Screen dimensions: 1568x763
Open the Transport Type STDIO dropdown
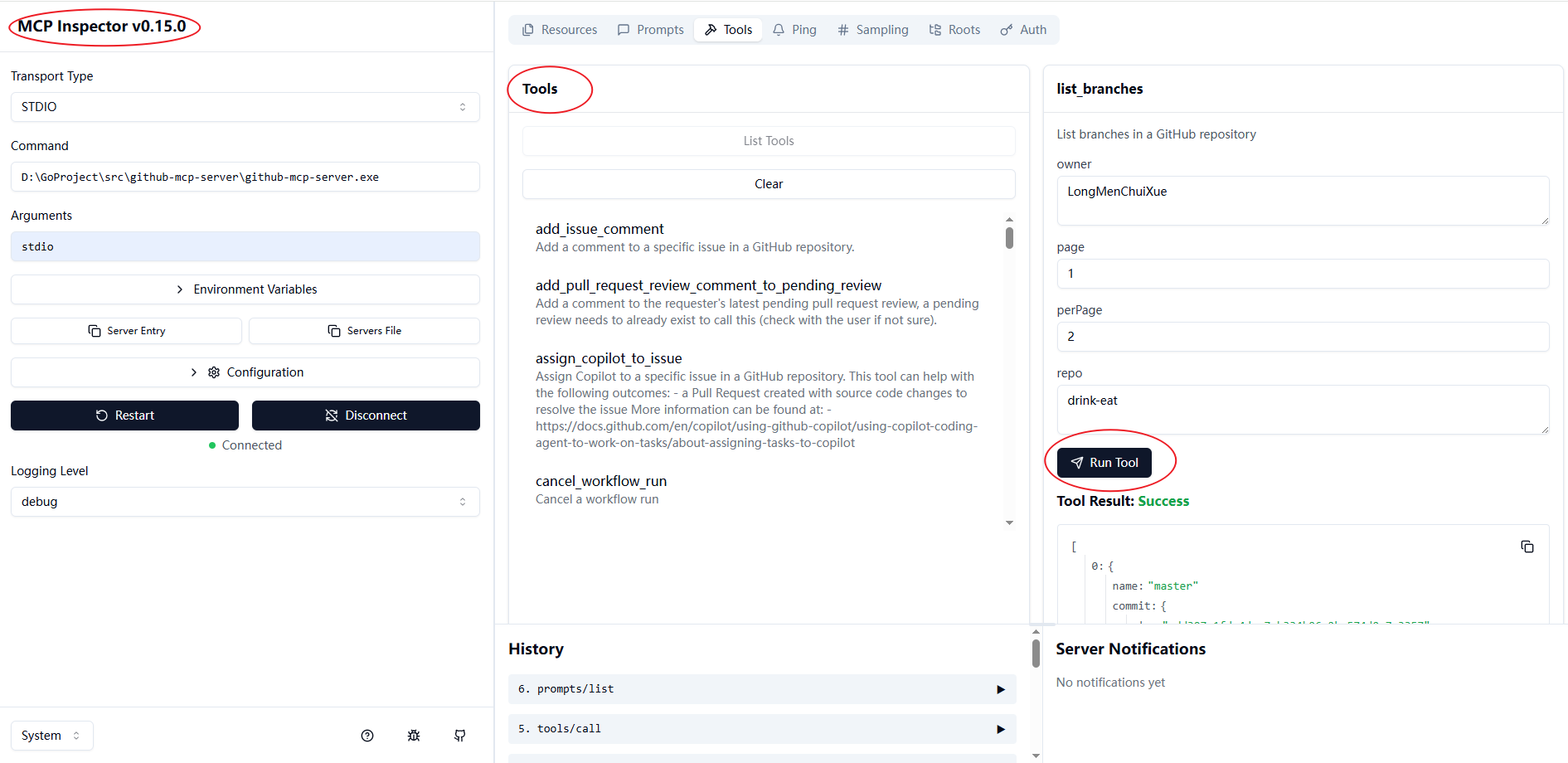[x=245, y=107]
